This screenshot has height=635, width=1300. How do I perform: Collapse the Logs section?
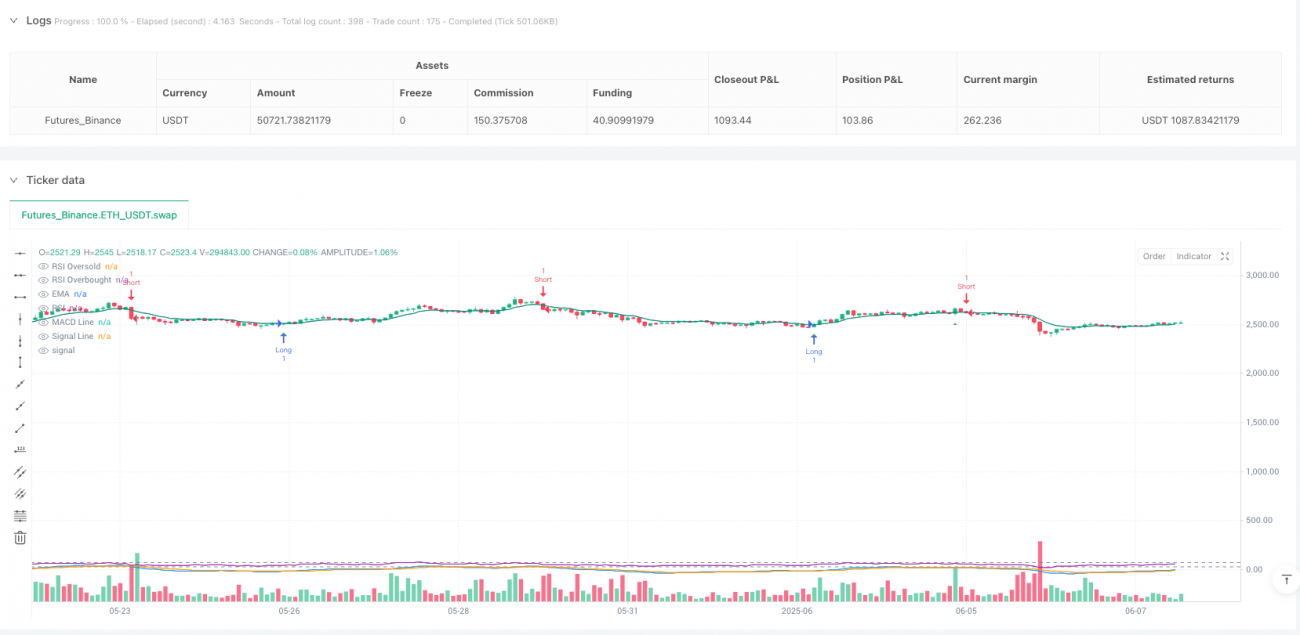[14, 19]
